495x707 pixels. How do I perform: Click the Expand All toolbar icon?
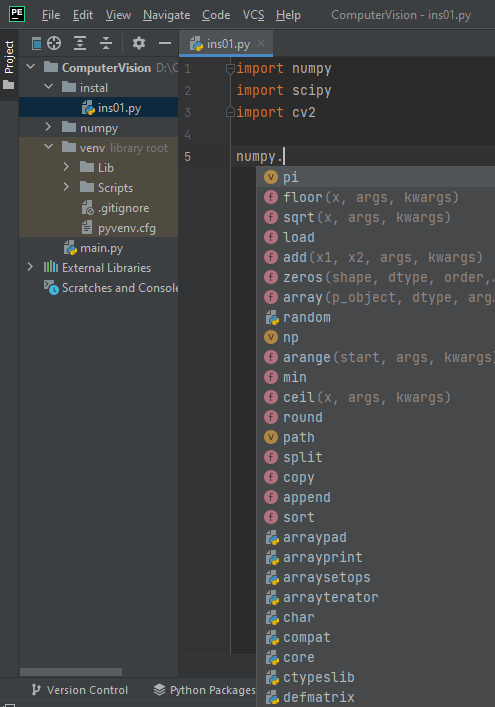[80, 43]
